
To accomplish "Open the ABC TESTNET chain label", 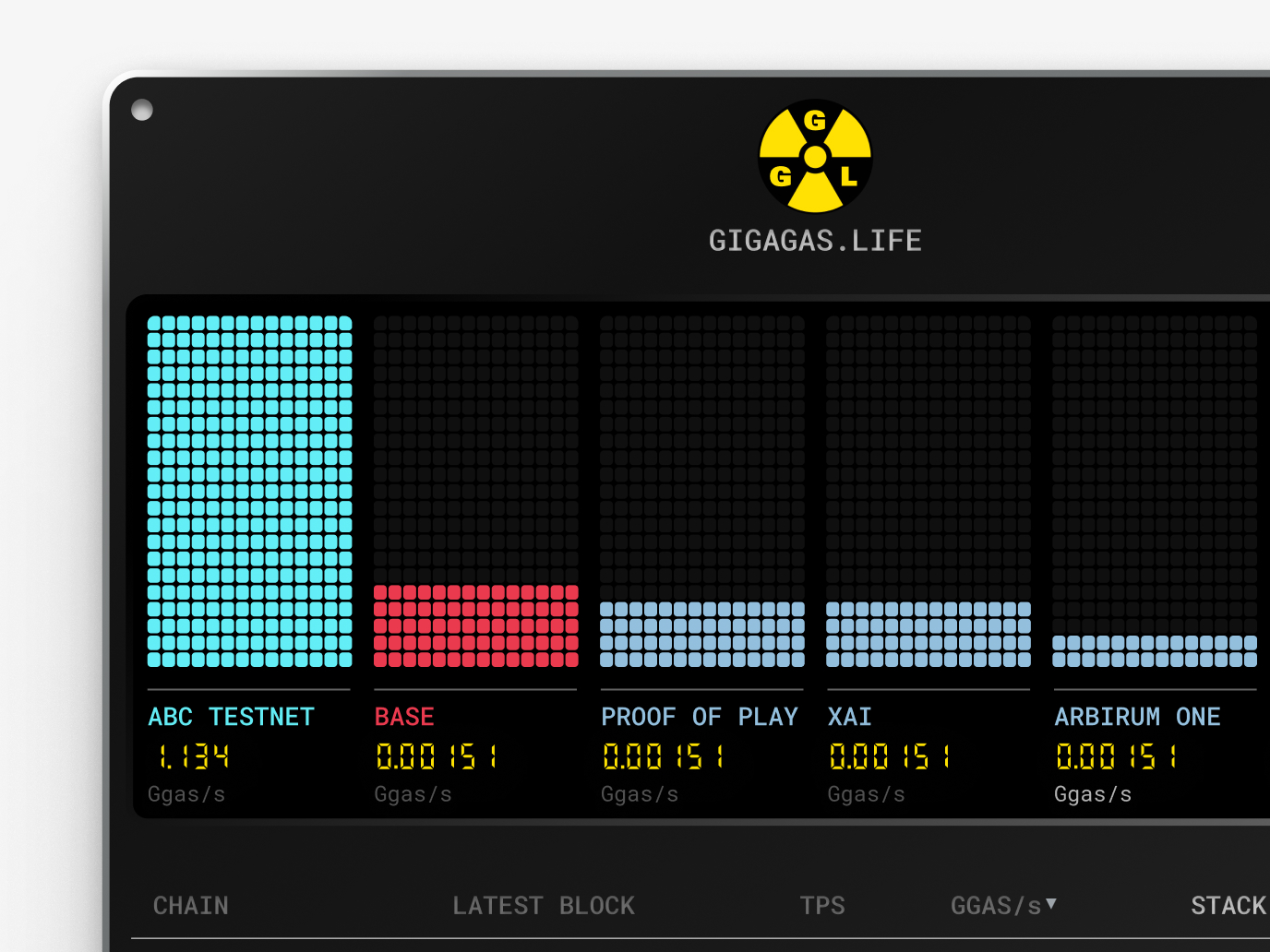I will tap(232, 717).
